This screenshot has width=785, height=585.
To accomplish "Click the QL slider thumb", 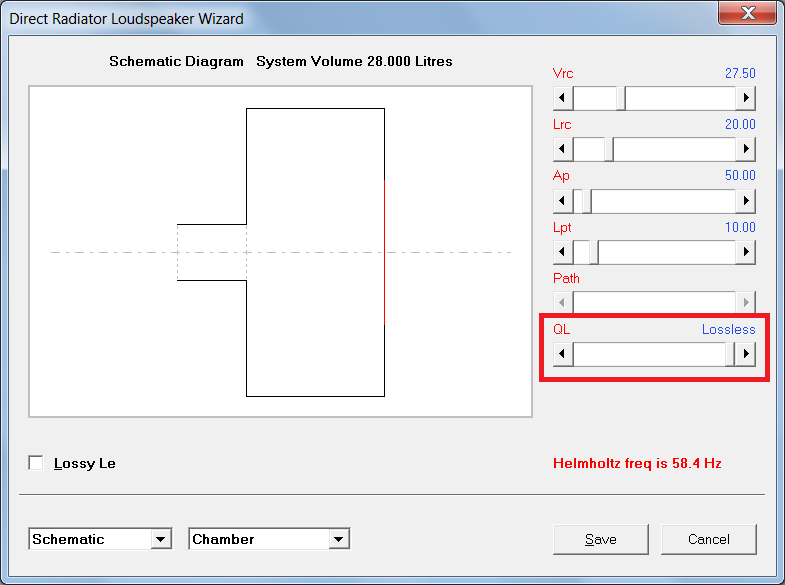I will click(730, 354).
